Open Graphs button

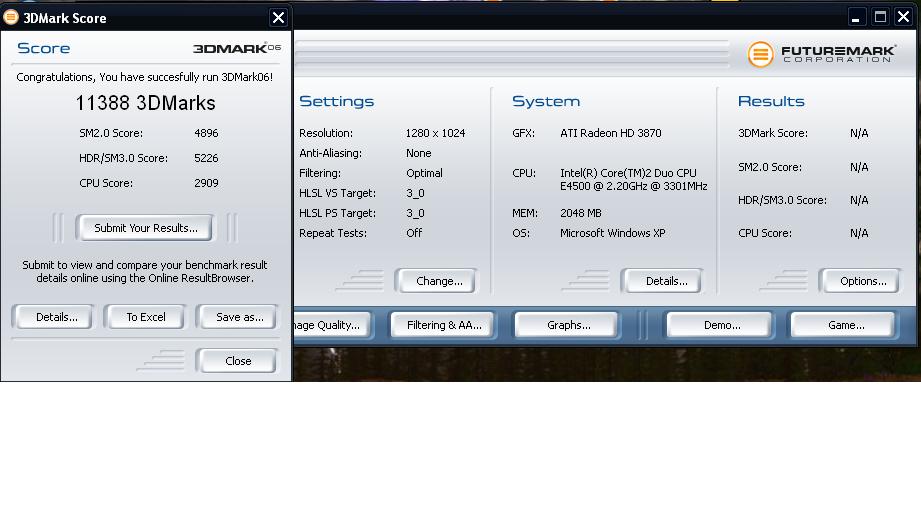567,325
